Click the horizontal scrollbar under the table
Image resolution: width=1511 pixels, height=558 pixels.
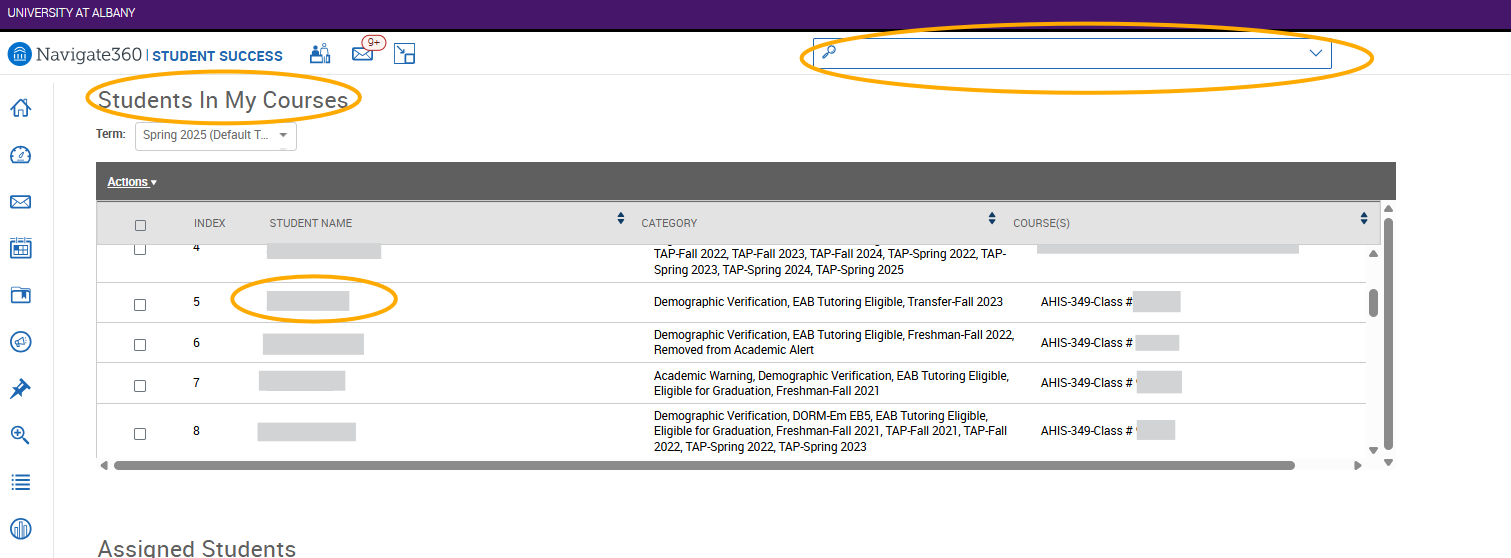(x=703, y=465)
